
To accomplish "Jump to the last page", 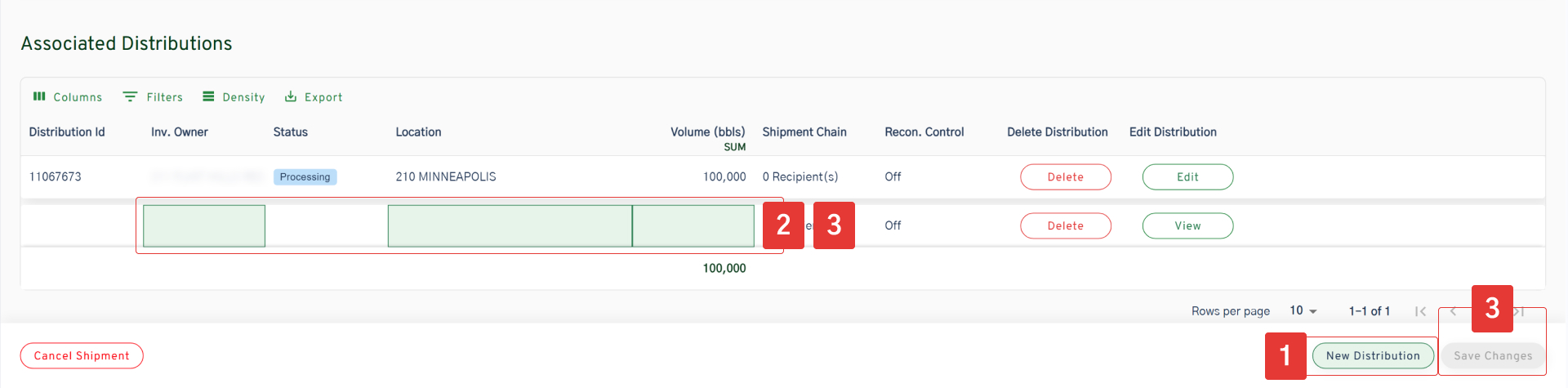I will pos(1521,311).
